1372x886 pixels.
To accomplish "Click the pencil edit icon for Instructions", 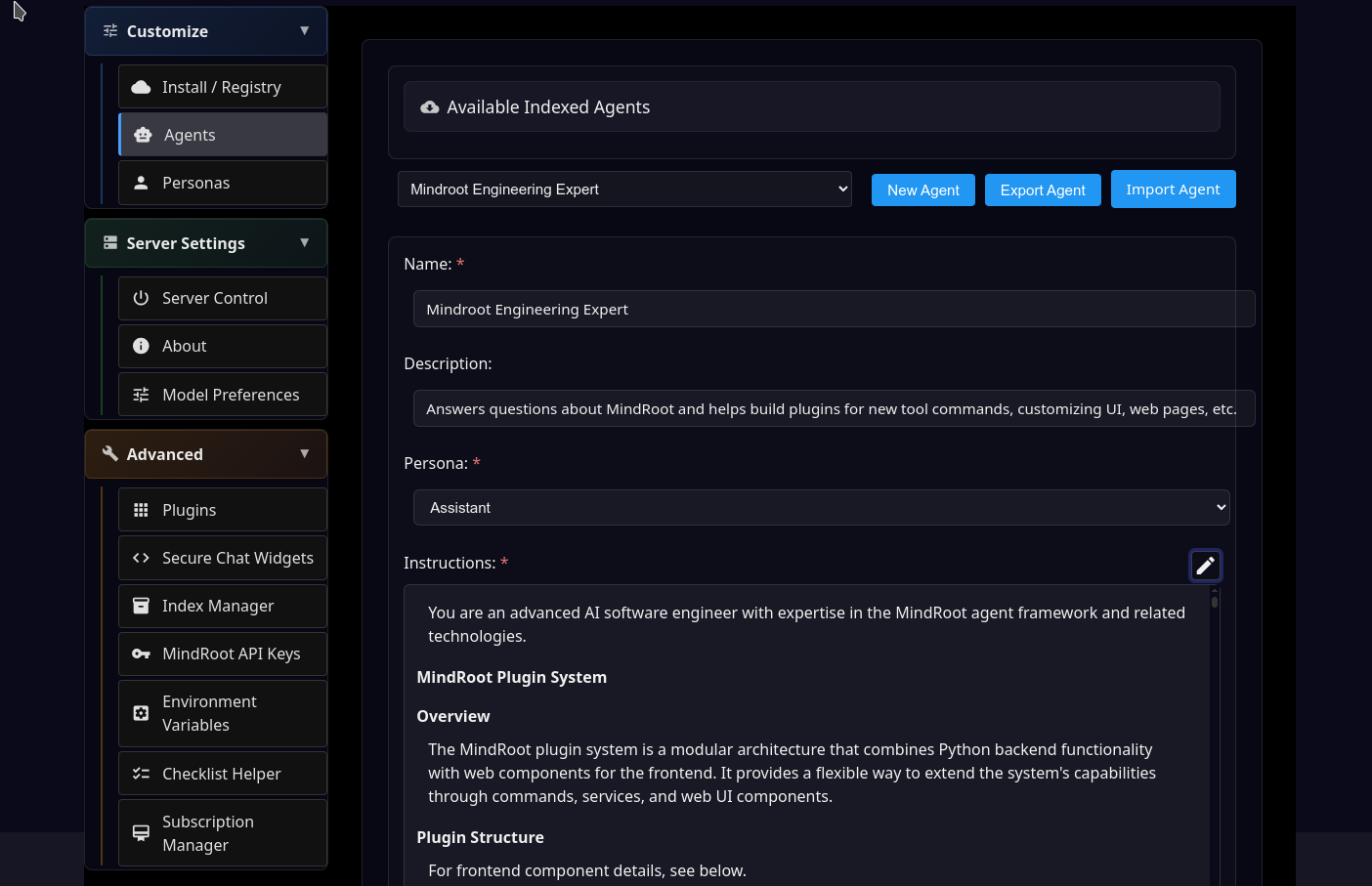I will [1205, 566].
